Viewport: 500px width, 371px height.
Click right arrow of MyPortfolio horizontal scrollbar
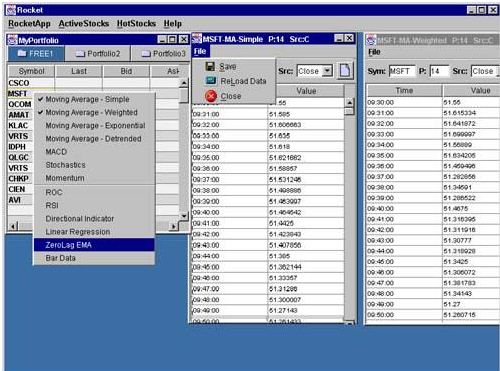click(173, 226)
